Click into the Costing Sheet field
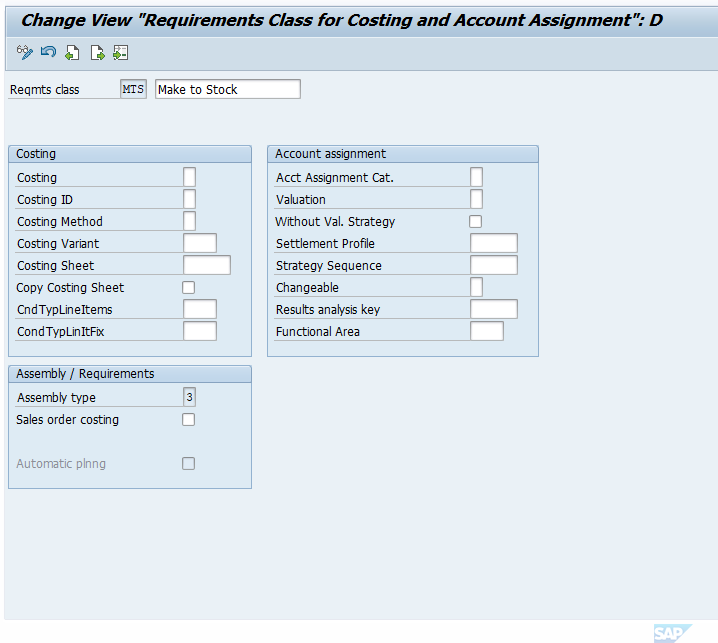Screen dimensions: 718x643 [207, 265]
